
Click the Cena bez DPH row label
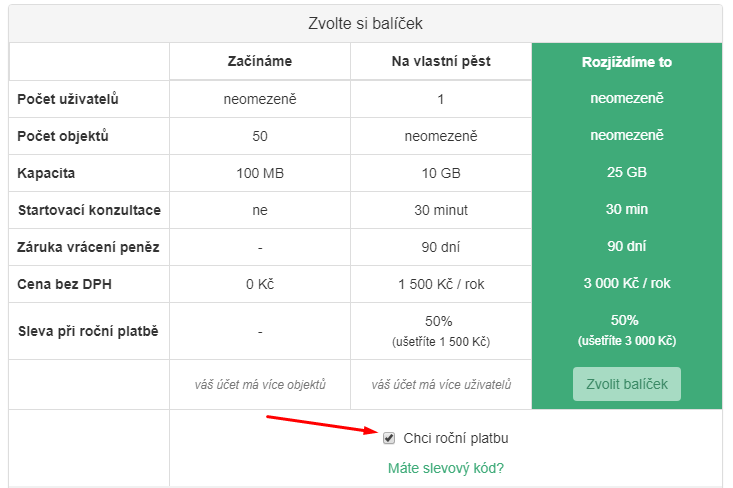65,284
